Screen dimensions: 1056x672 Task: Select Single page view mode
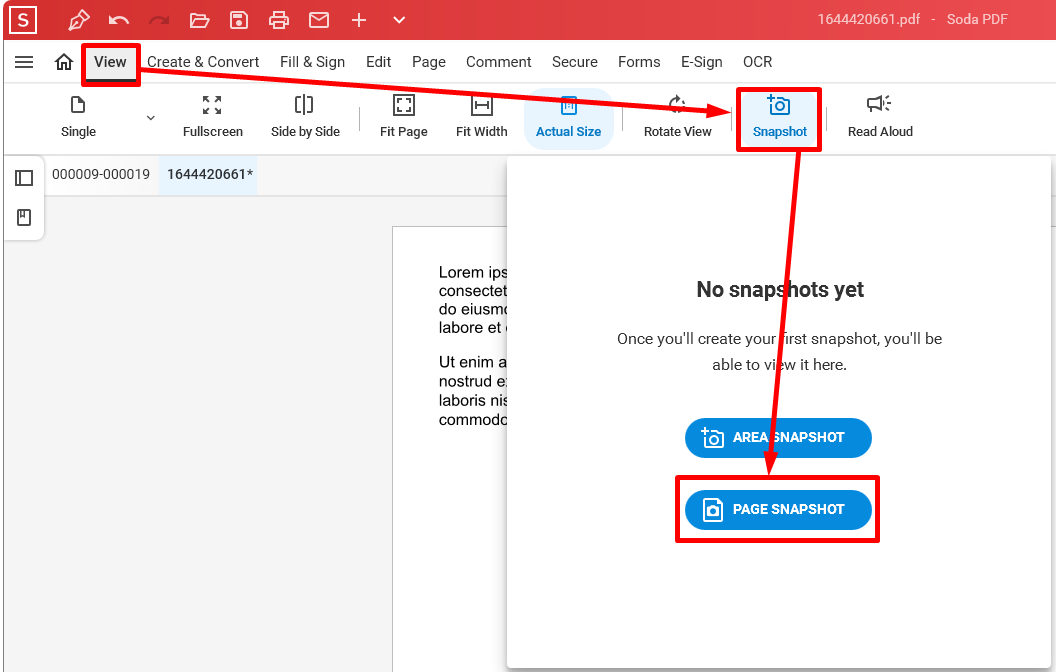pos(78,117)
